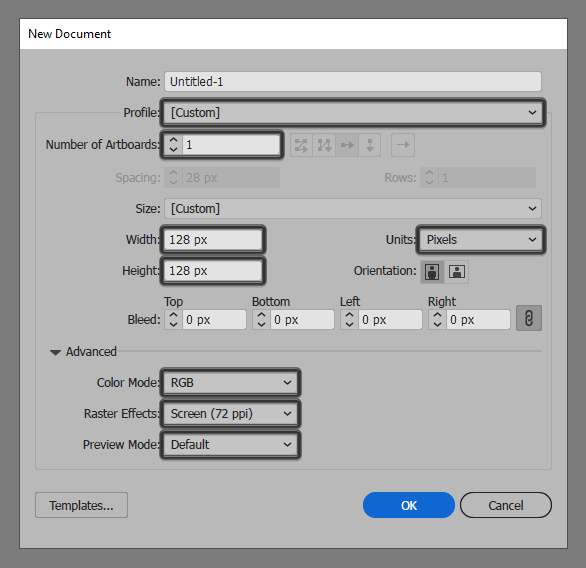The width and height of the screenshot is (586, 568).
Task: Click the Number of Artboards field
Action: [231, 145]
